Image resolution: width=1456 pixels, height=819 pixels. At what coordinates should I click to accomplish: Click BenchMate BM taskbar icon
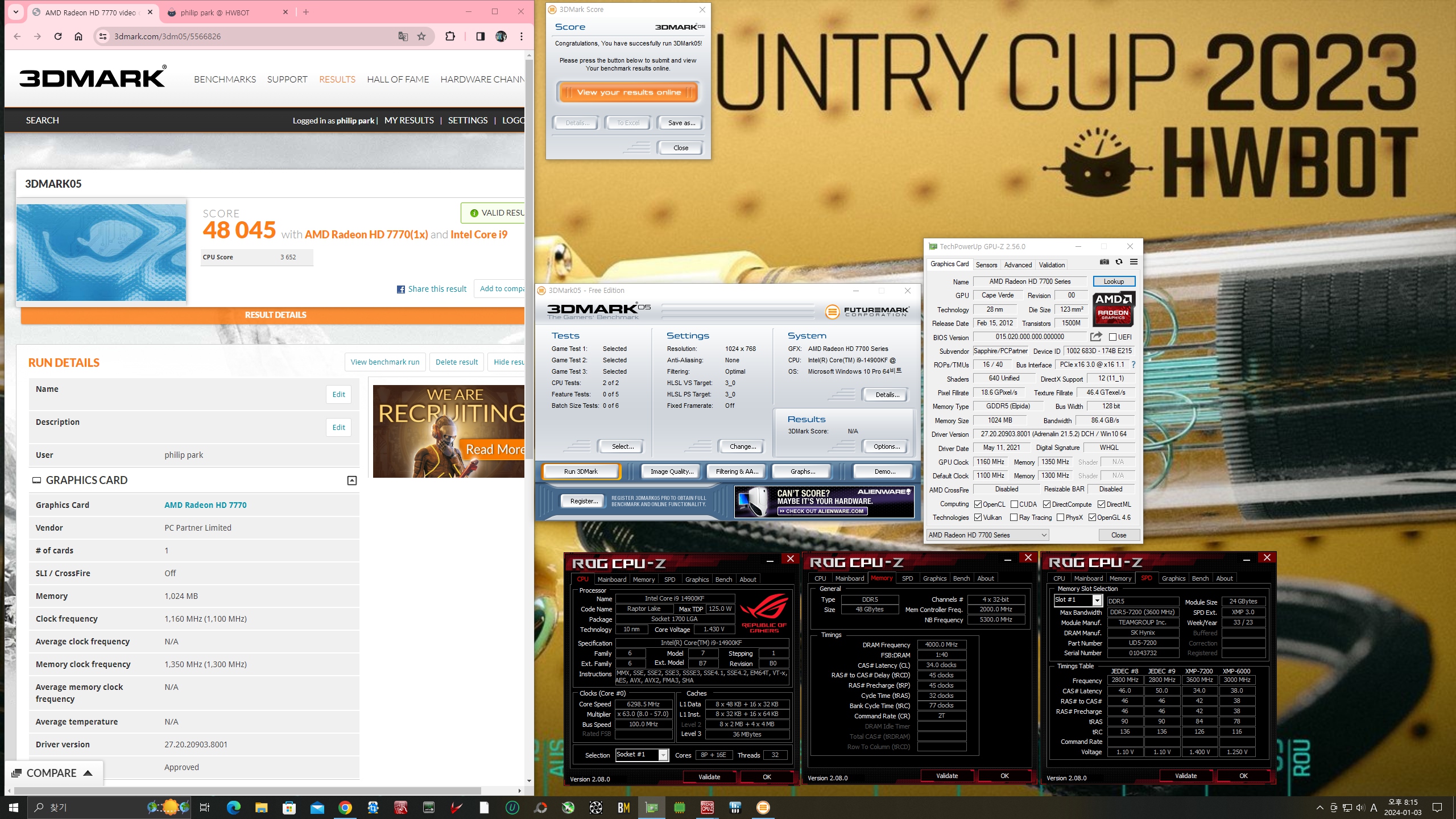click(x=623, y=807)
